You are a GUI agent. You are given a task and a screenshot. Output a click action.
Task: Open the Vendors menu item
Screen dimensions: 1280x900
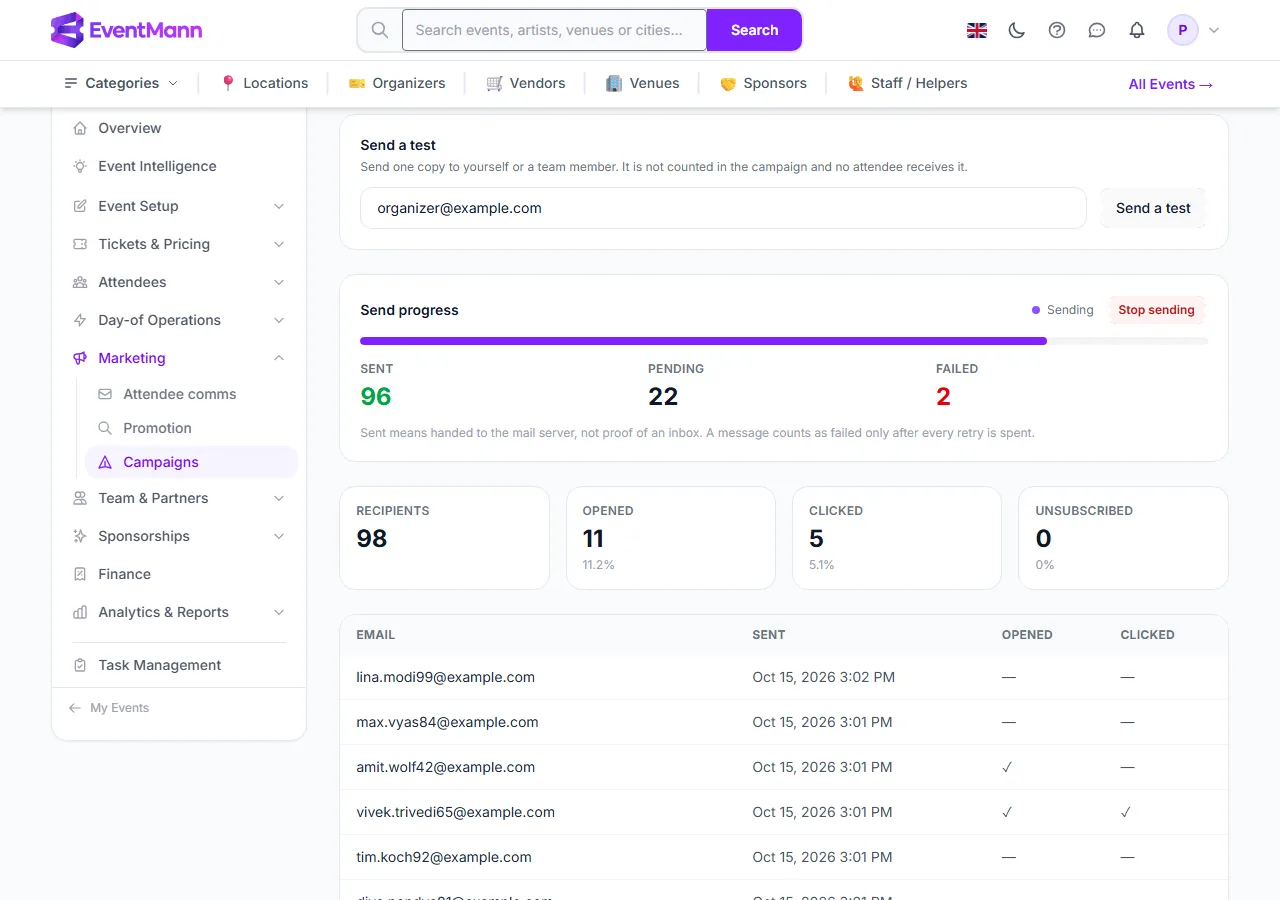526,83
